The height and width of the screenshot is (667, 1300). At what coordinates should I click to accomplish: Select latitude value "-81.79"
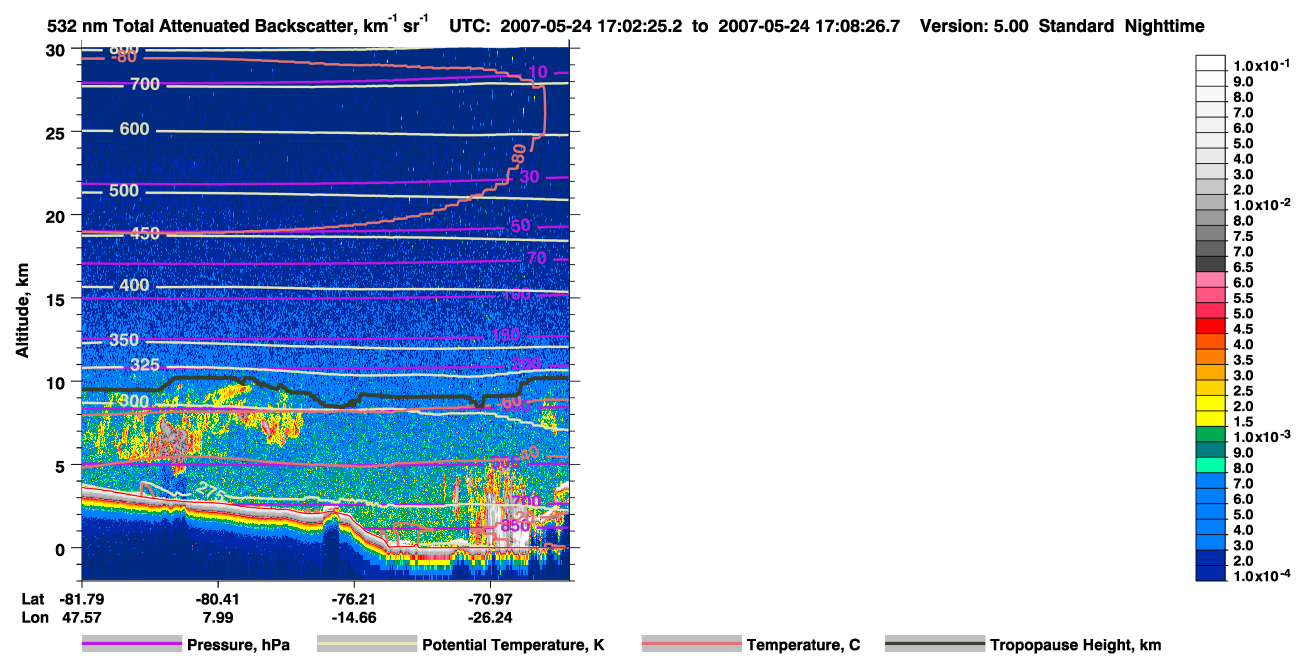tap(81, 598)
